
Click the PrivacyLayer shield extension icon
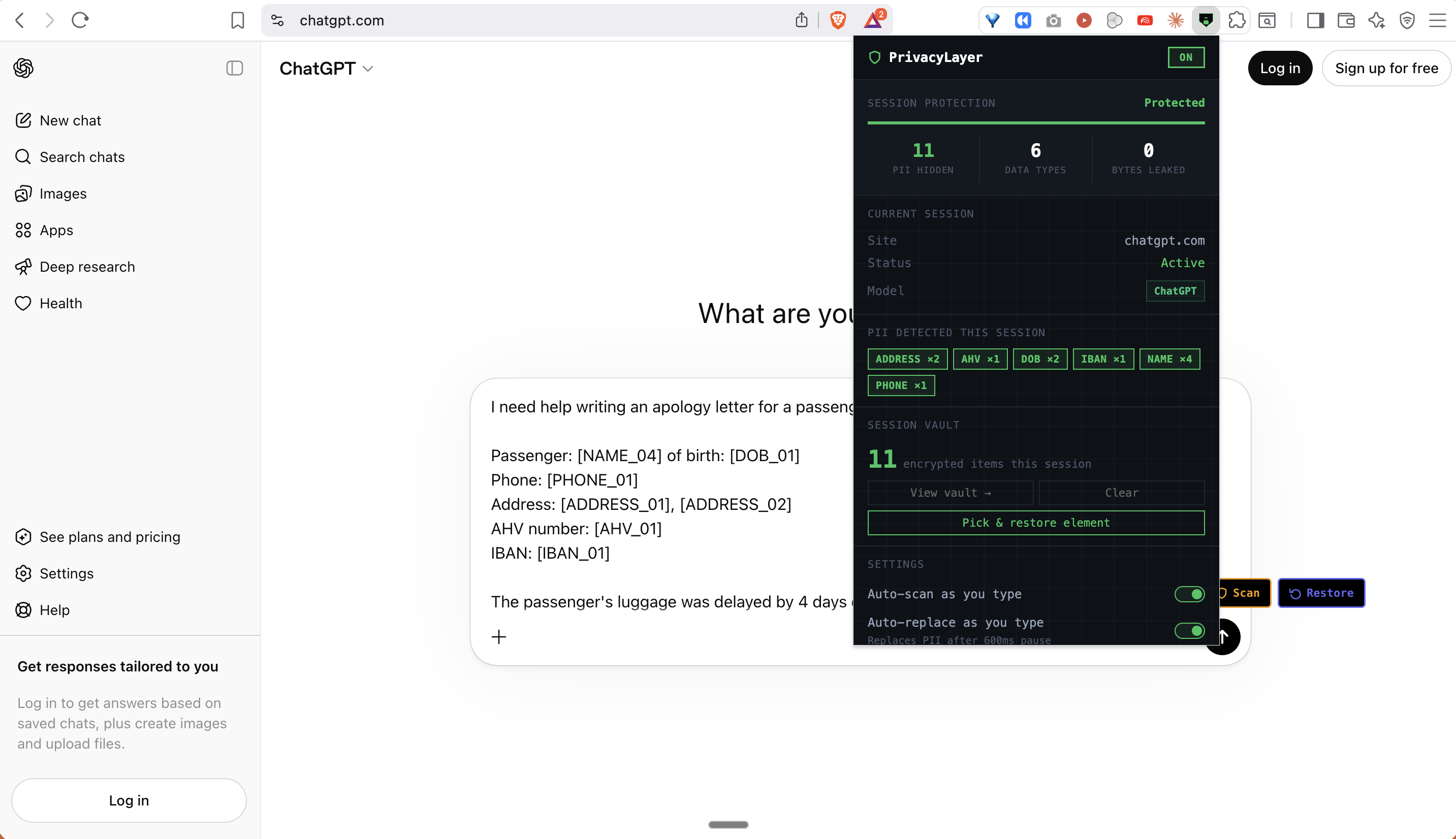pos(1205,21)
